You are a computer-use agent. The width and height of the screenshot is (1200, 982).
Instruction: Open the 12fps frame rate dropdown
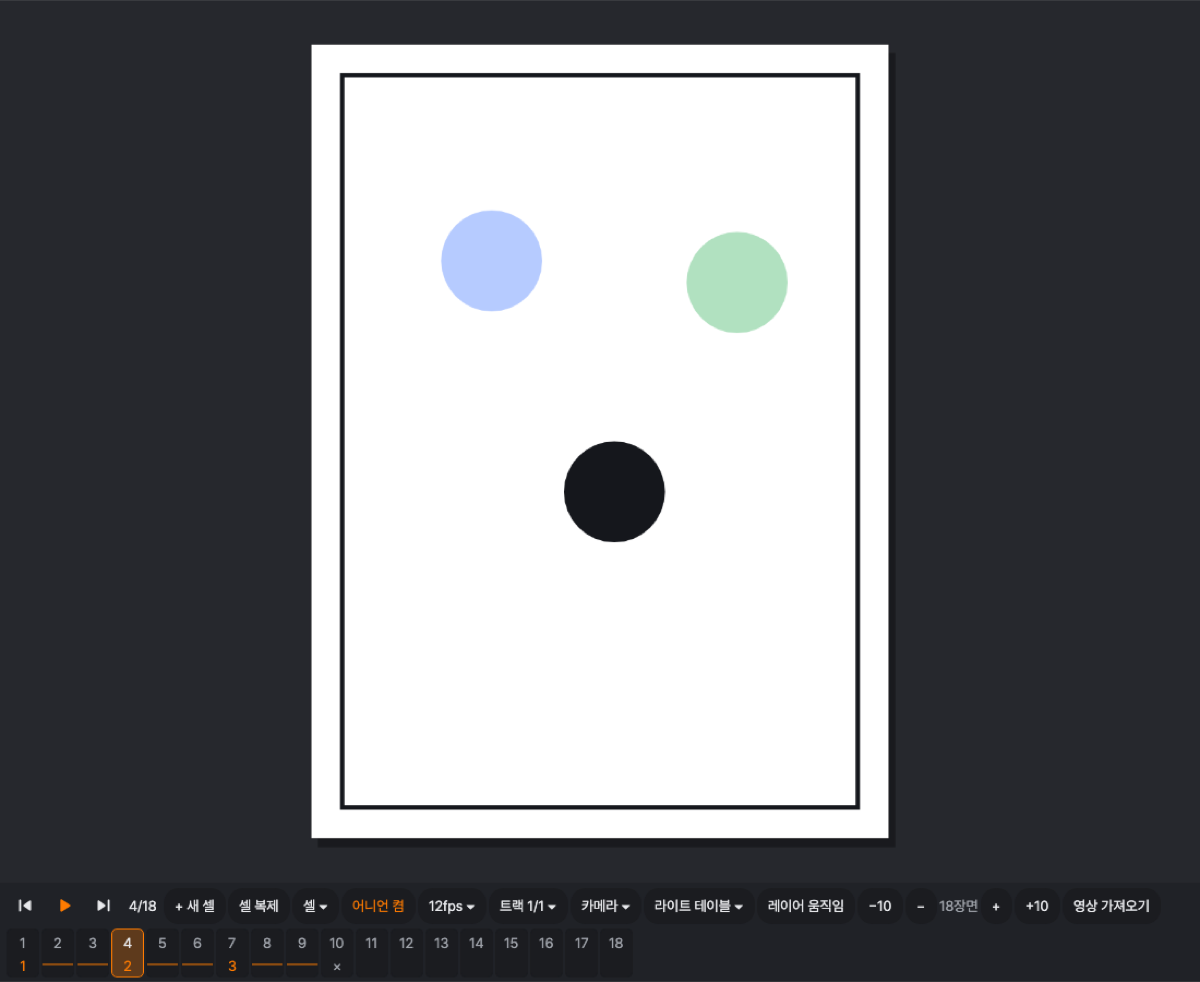pyautogui.click(x=452, y=906)
